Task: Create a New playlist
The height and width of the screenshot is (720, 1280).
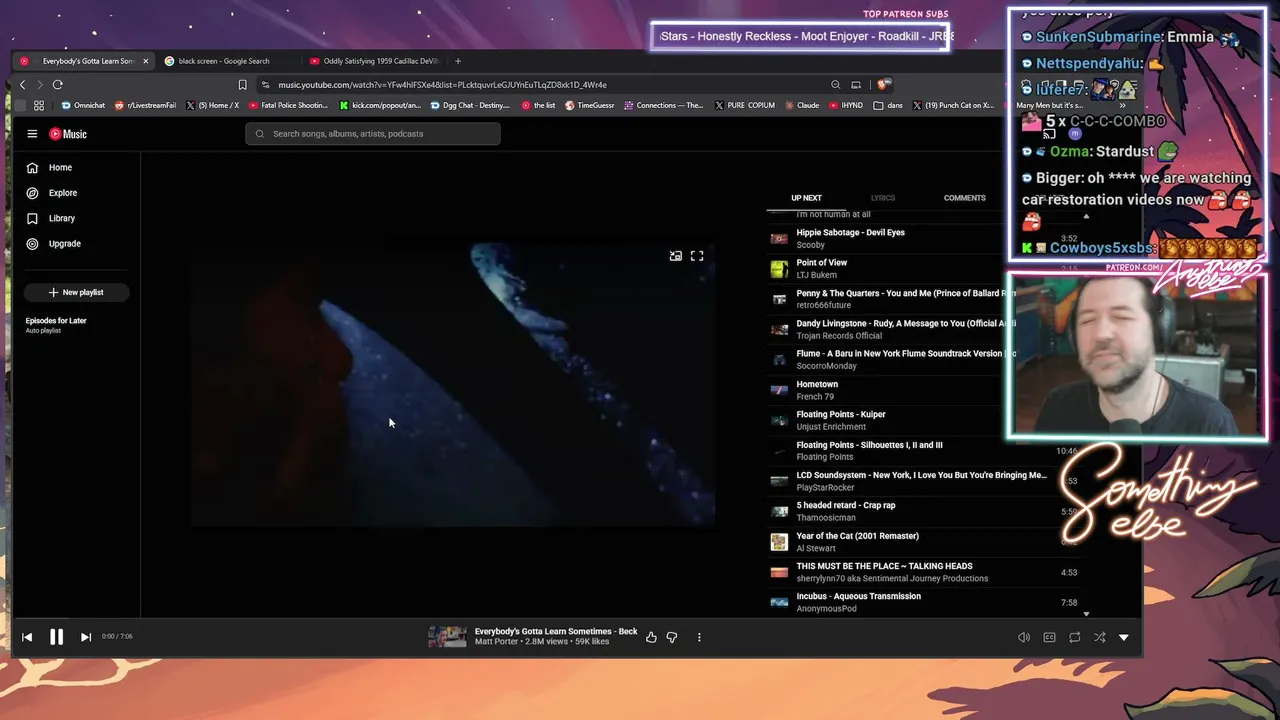Action: click(76, 292)
